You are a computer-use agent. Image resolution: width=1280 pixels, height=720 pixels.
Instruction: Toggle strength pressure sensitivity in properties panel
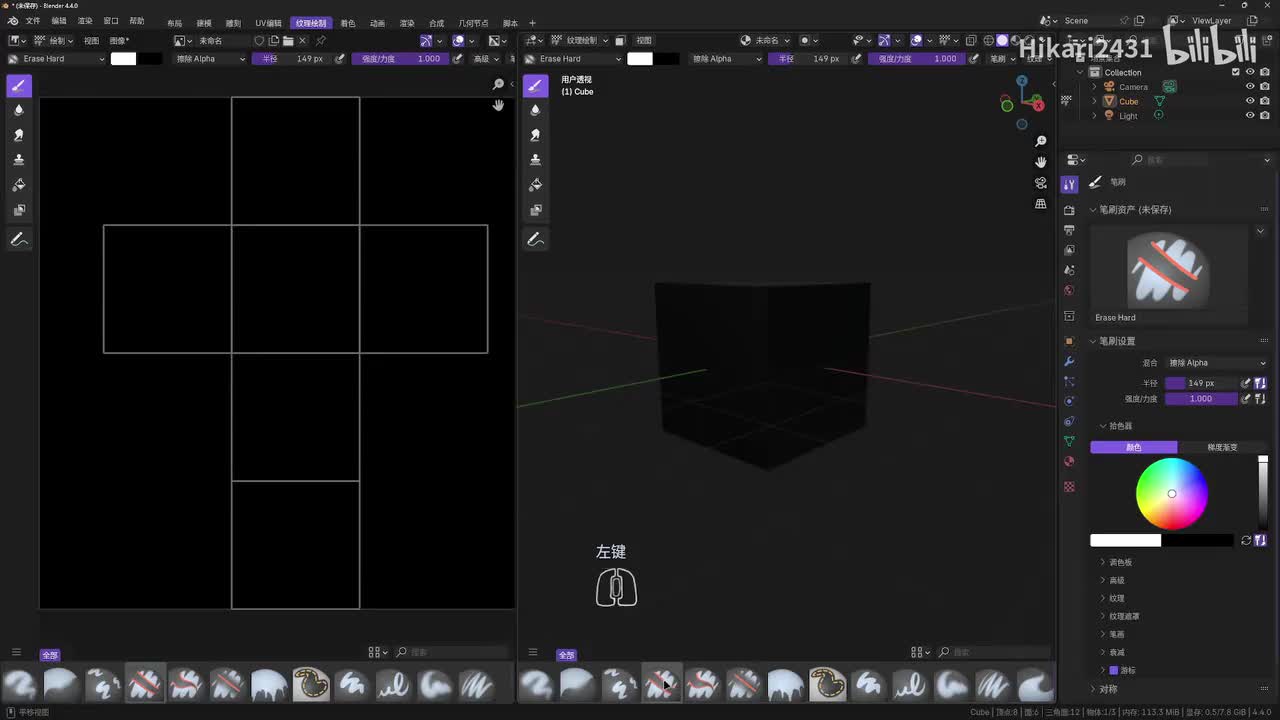[1246, 399]
